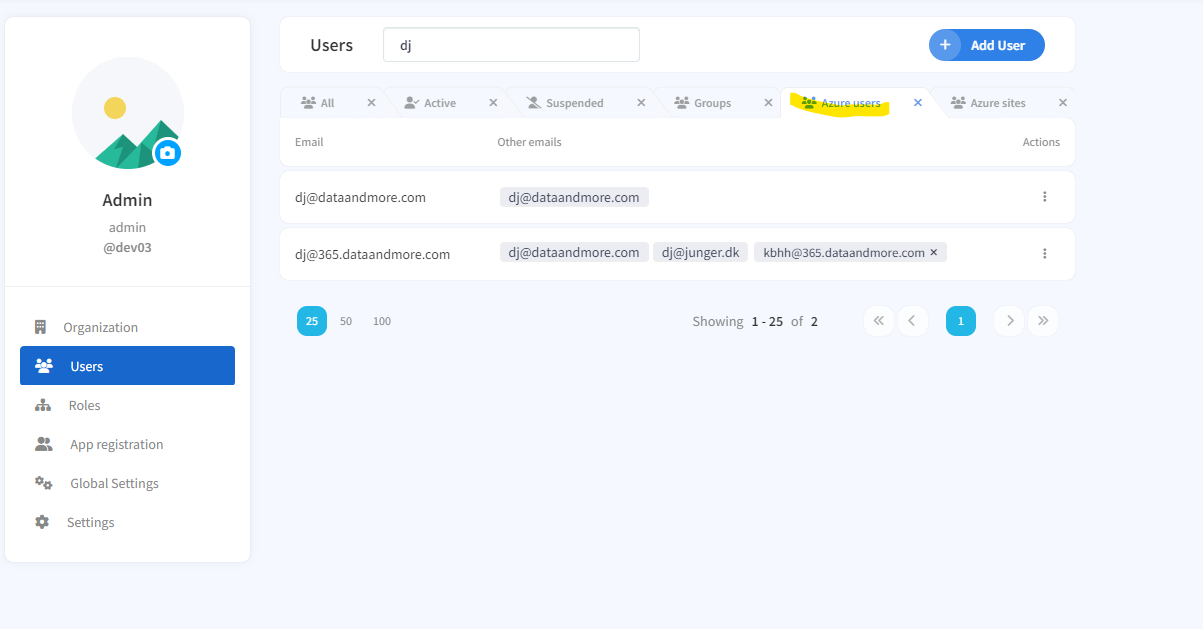This screenshot has width=1203, height=629.
Task: Close the Suspended tab
Action: pos(640,103)
